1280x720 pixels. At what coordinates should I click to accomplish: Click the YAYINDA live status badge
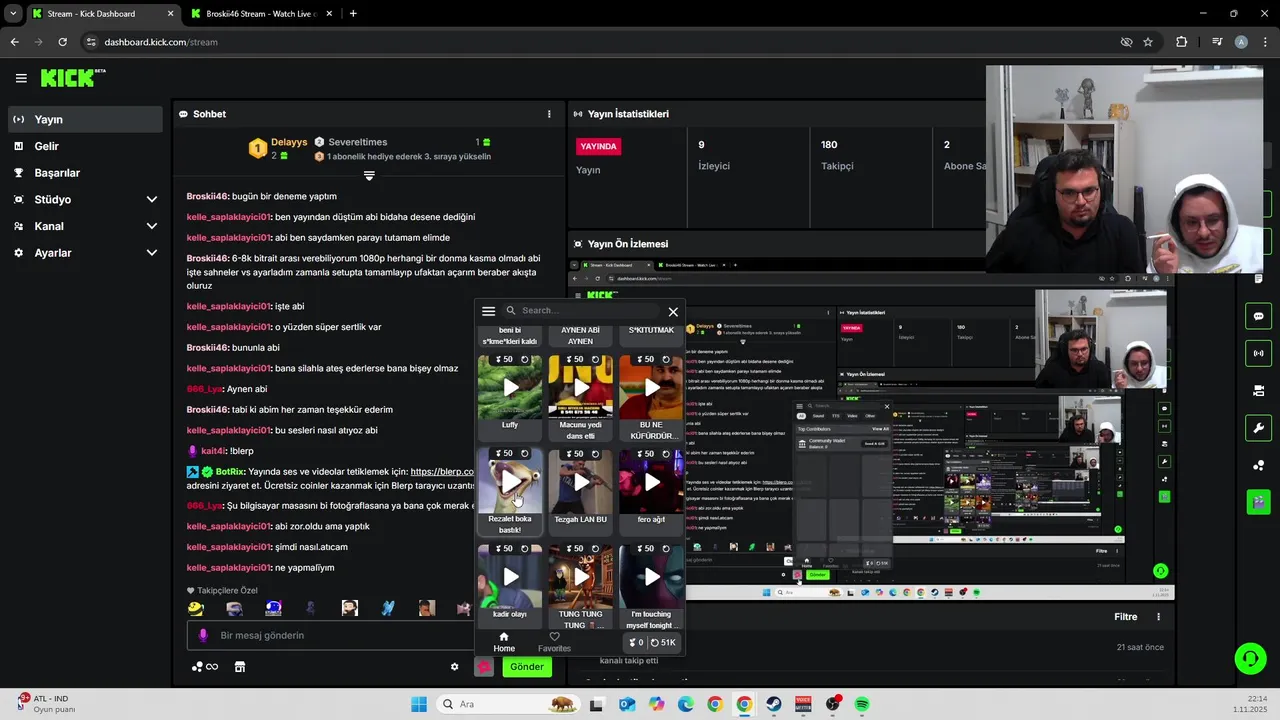(x=599, y=146)
